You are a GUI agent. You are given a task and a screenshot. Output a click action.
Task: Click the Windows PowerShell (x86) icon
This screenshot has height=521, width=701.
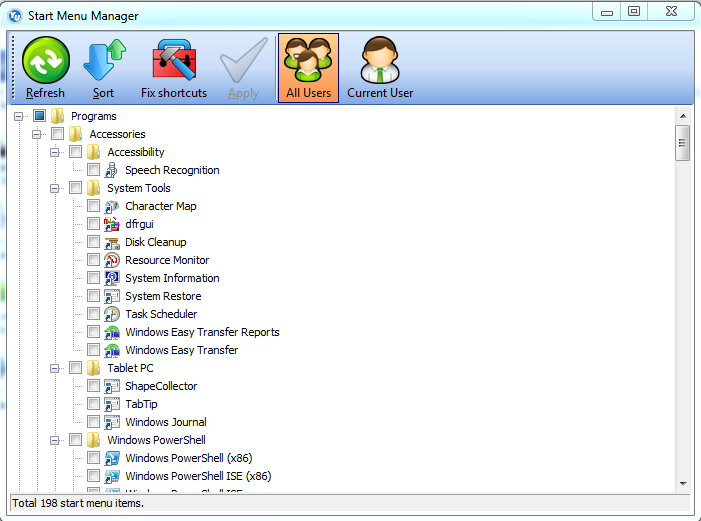tap(111, 458)
